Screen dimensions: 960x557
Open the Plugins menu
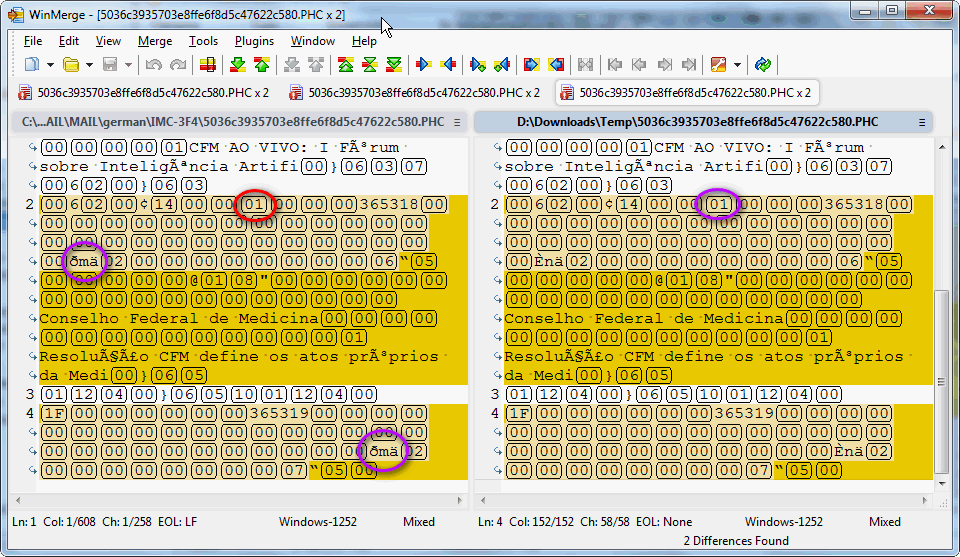(254, 41)
